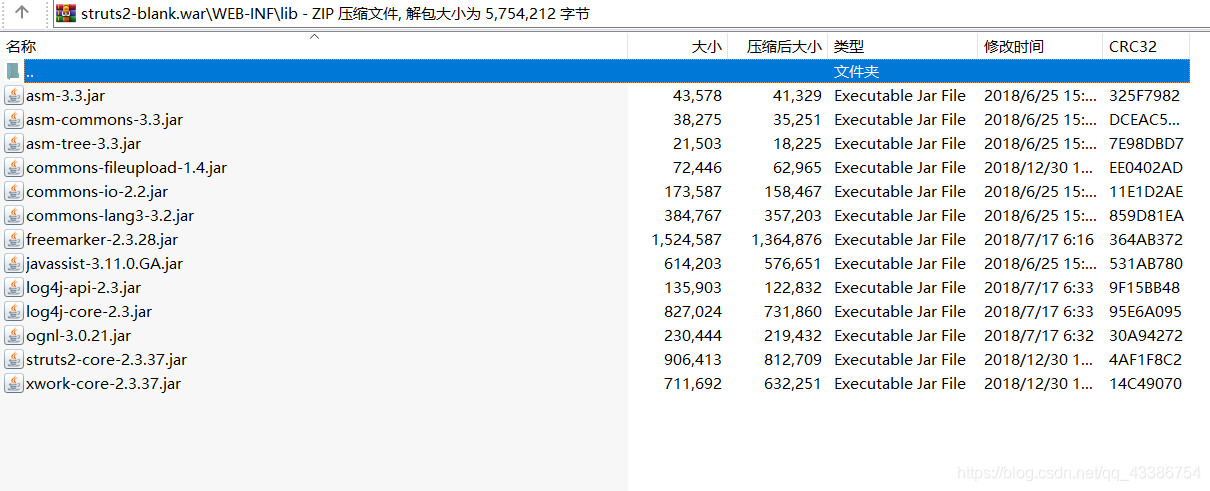Select the commons-lang3-3.2.jar file icon

(14, 216)
